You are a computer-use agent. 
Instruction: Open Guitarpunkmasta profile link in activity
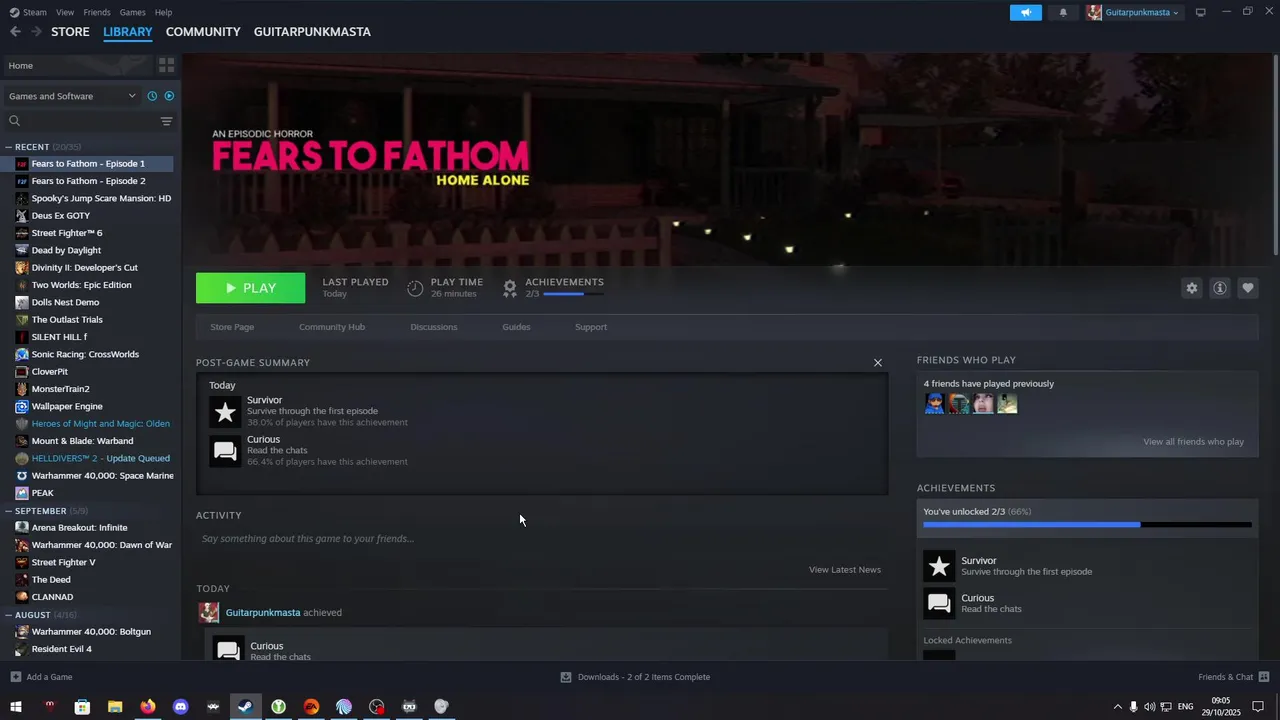click(x=263, y=613)
